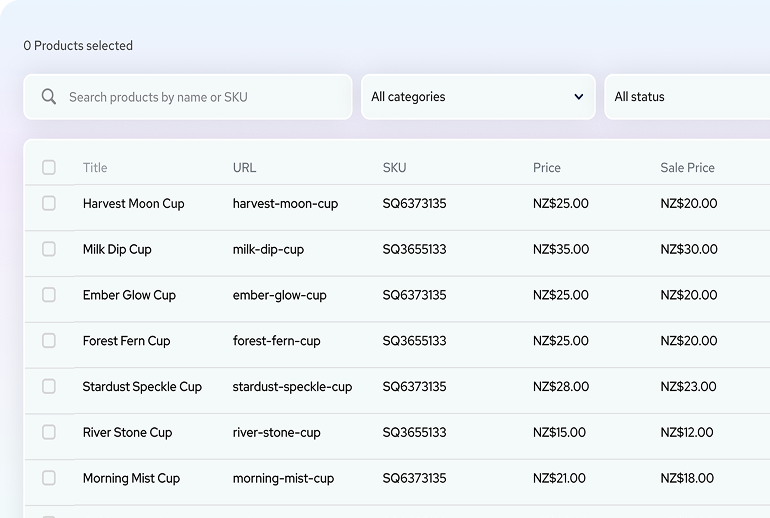Select the Stardust Speckle Cup checkbox
The width and height of the screenshot is (770, 518).
click(x=49, y=386)
